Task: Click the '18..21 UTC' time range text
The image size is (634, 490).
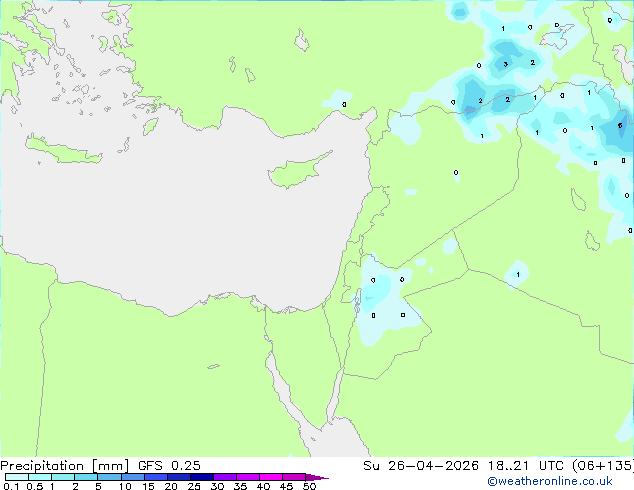Action: (x=526, y=466)
